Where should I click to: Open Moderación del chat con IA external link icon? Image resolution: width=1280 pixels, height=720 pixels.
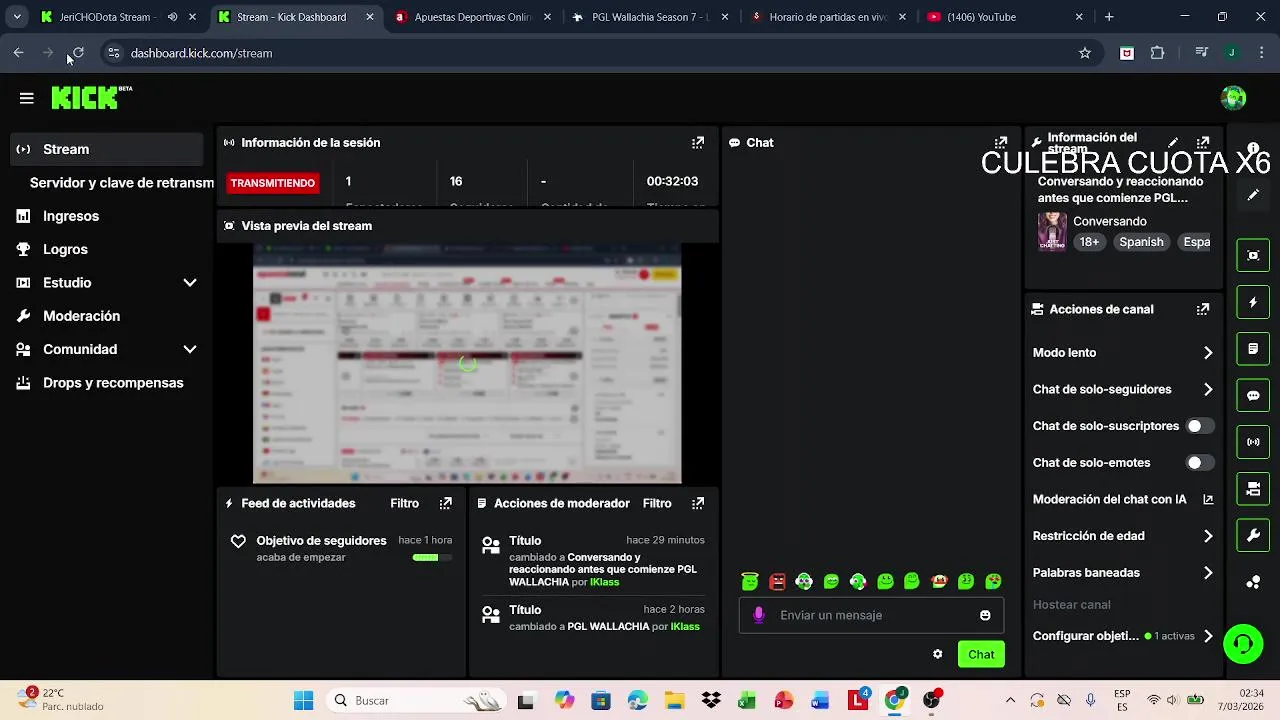[x=1208, y=499]
